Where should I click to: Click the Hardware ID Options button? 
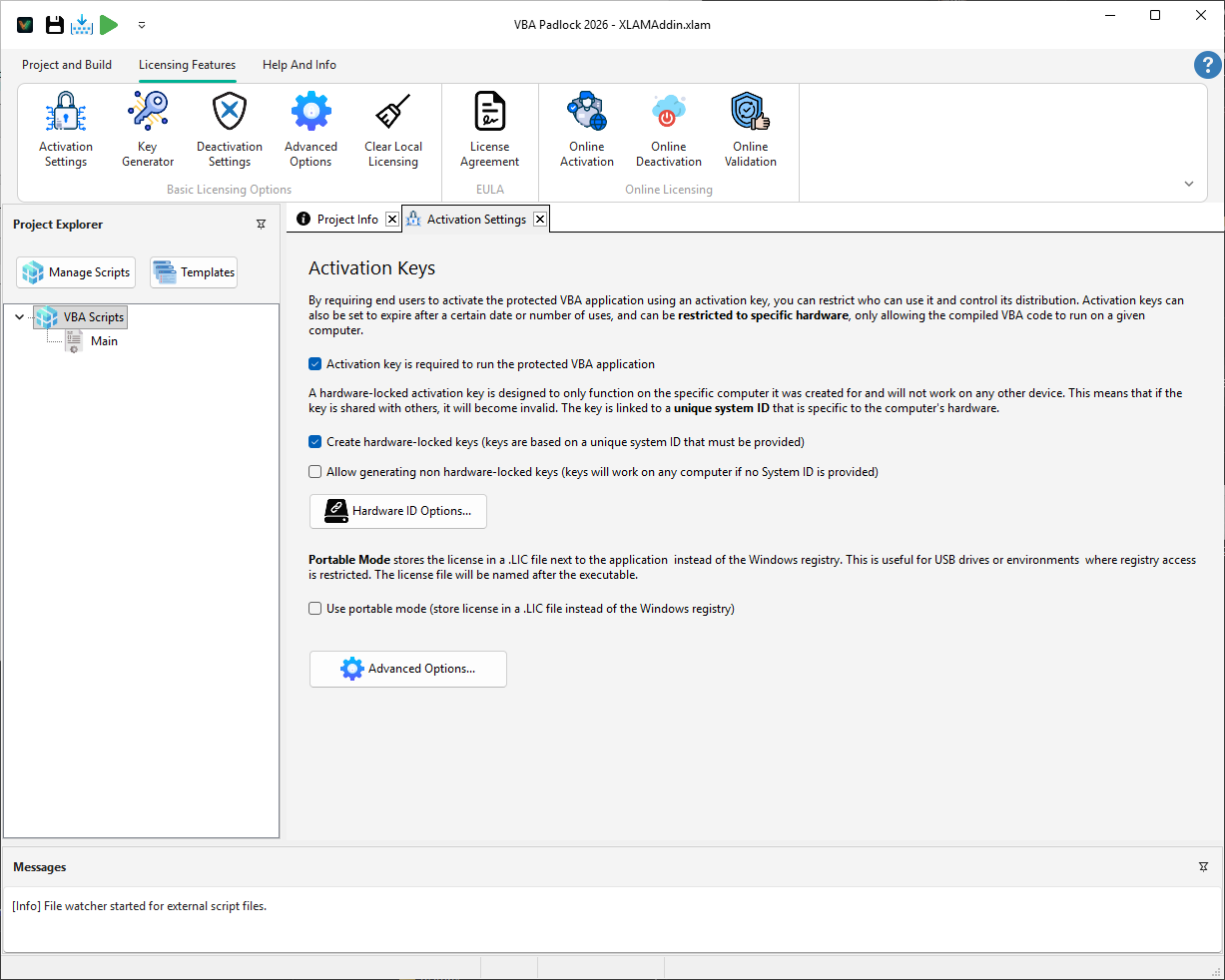point(397,511)
